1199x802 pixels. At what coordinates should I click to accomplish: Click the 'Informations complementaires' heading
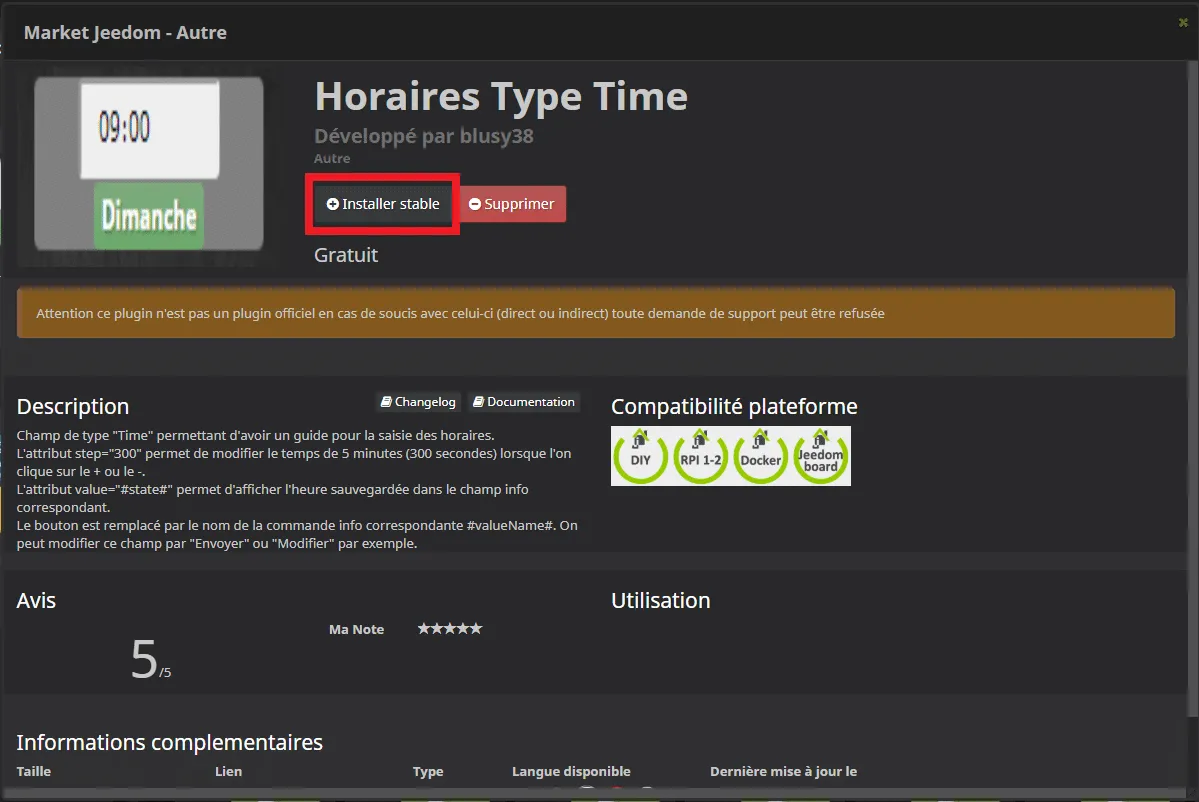pos(170,742)
